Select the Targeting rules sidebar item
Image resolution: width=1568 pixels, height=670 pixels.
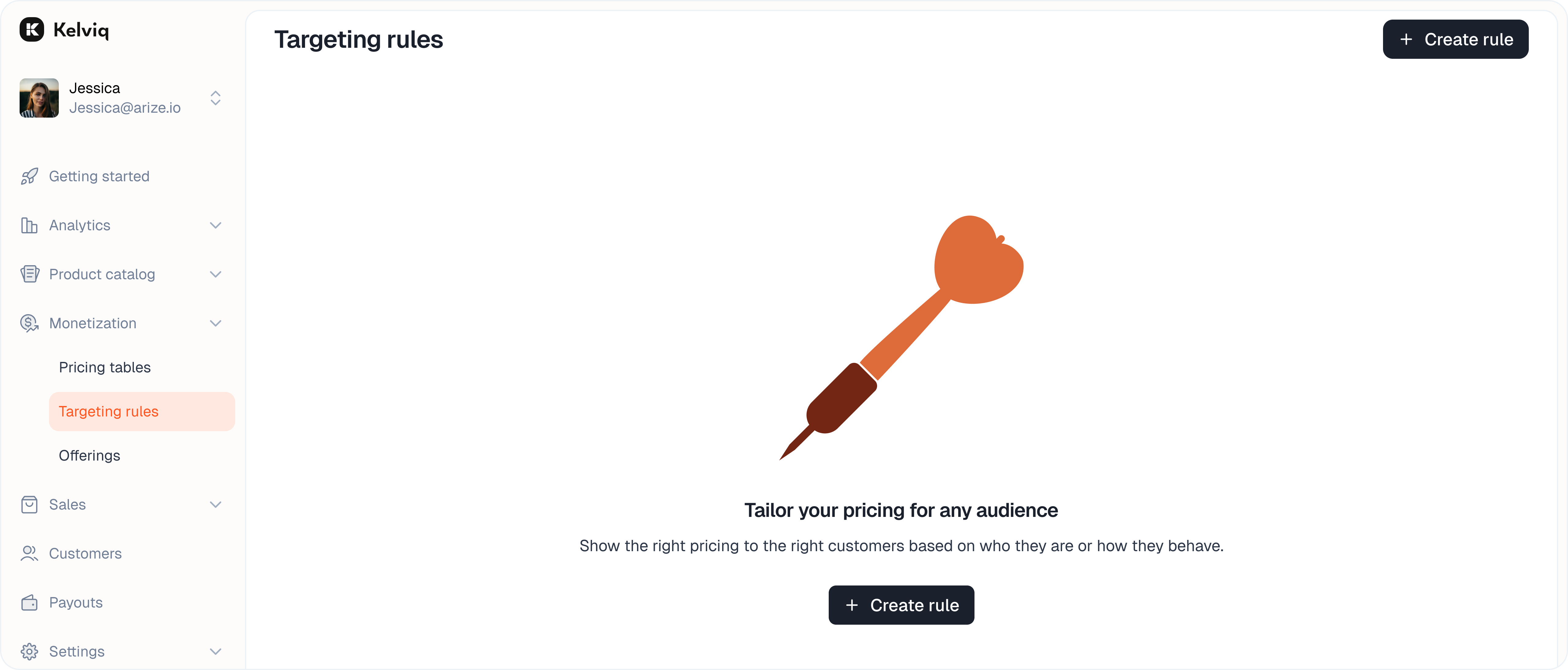(x=142, y=411)
